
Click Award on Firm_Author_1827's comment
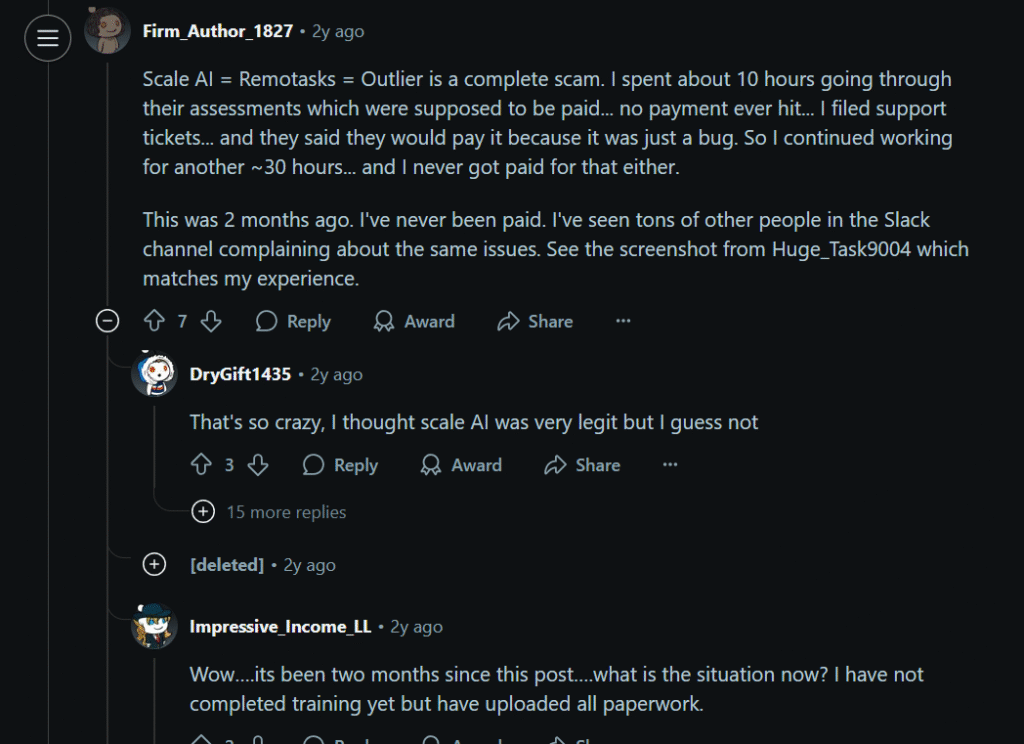click(414, 321)
